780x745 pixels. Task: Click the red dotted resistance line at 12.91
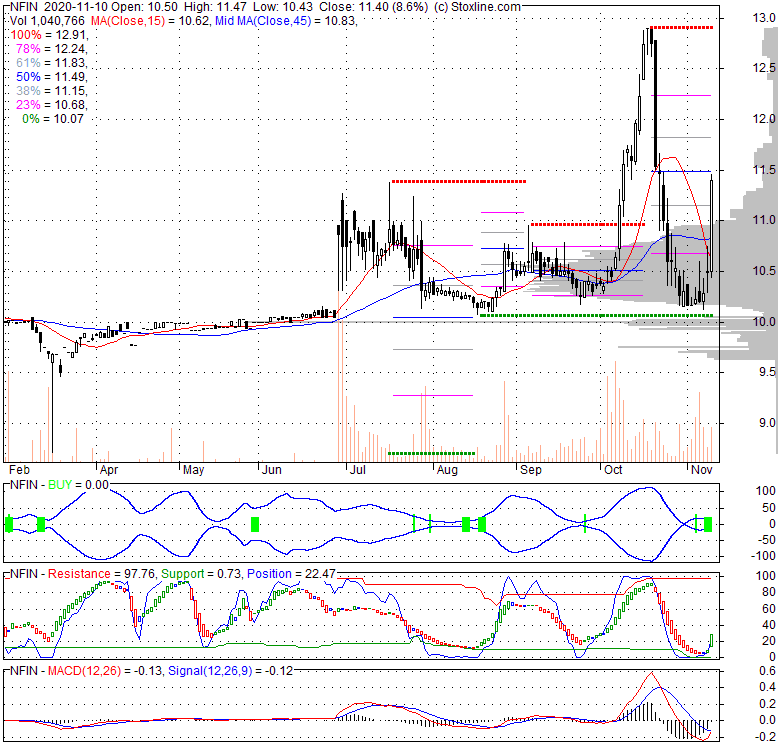tap(682, 27)
